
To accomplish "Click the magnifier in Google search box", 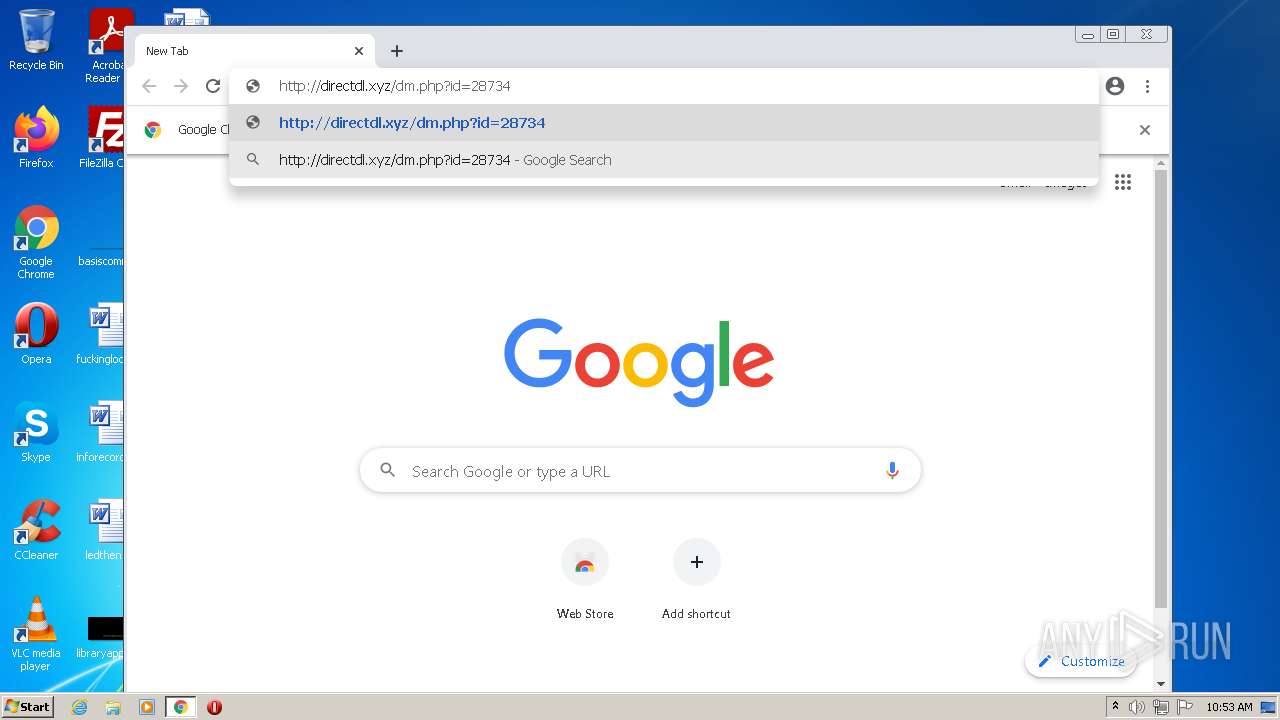I will click(x=388, y=470).
